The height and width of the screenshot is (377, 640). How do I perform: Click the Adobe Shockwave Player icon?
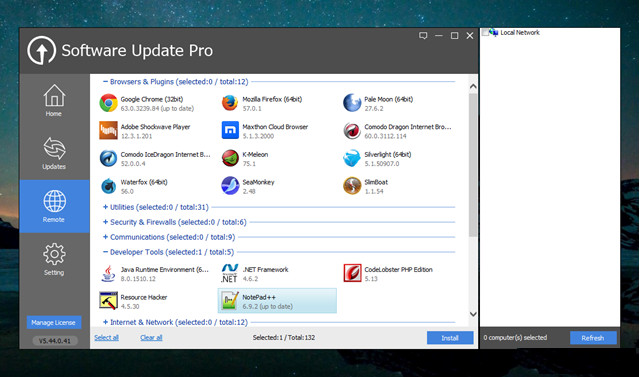point(108,131)
